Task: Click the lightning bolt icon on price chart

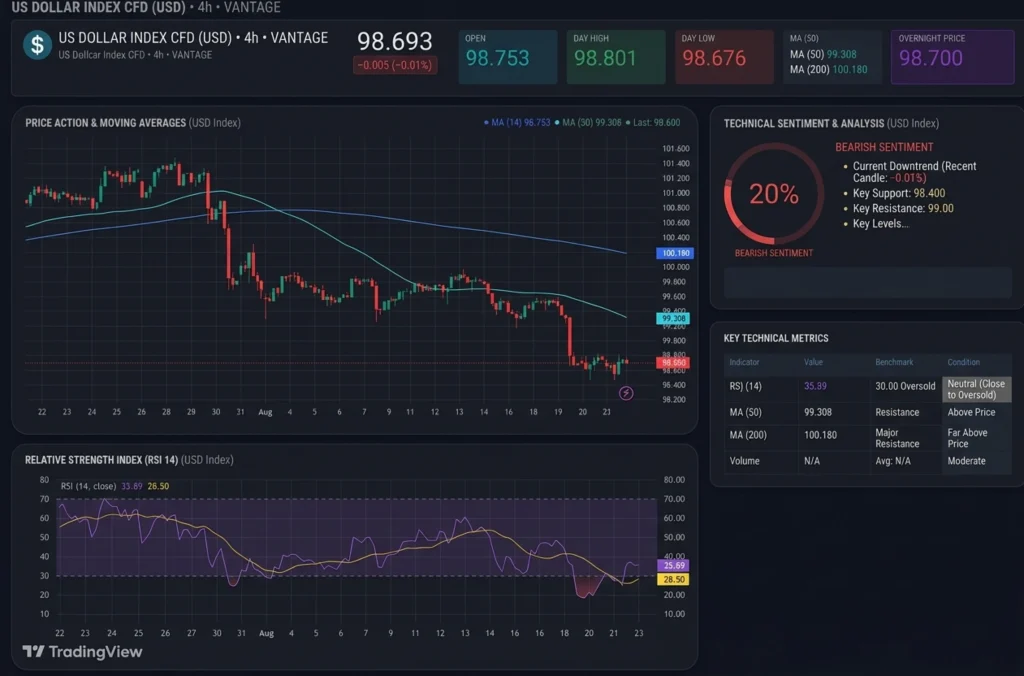Action: point(626,393)
